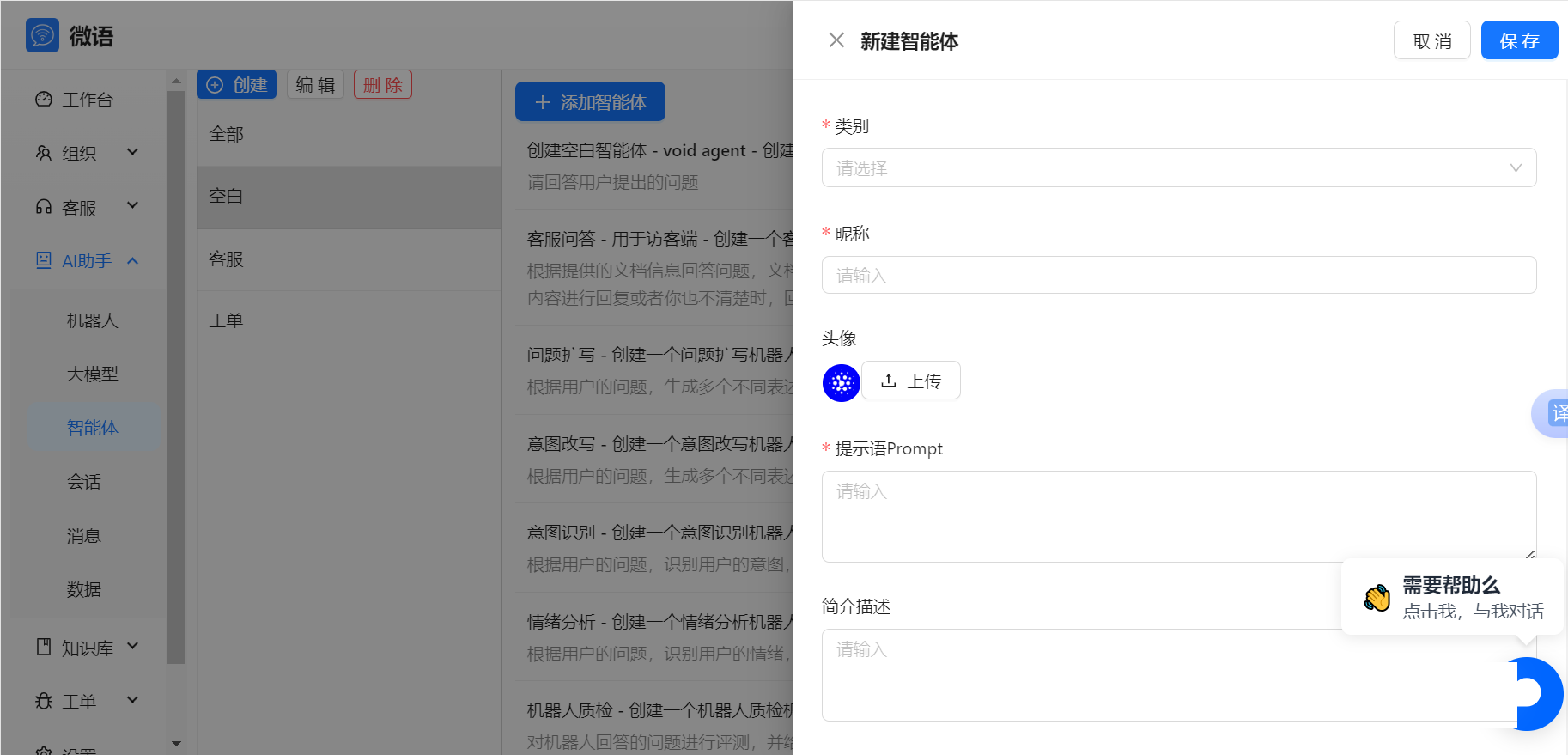Click the sidebar scrollbar down arrow
Screen dimensions: 1568x755
pyautogui.click(x=176, y=744)
